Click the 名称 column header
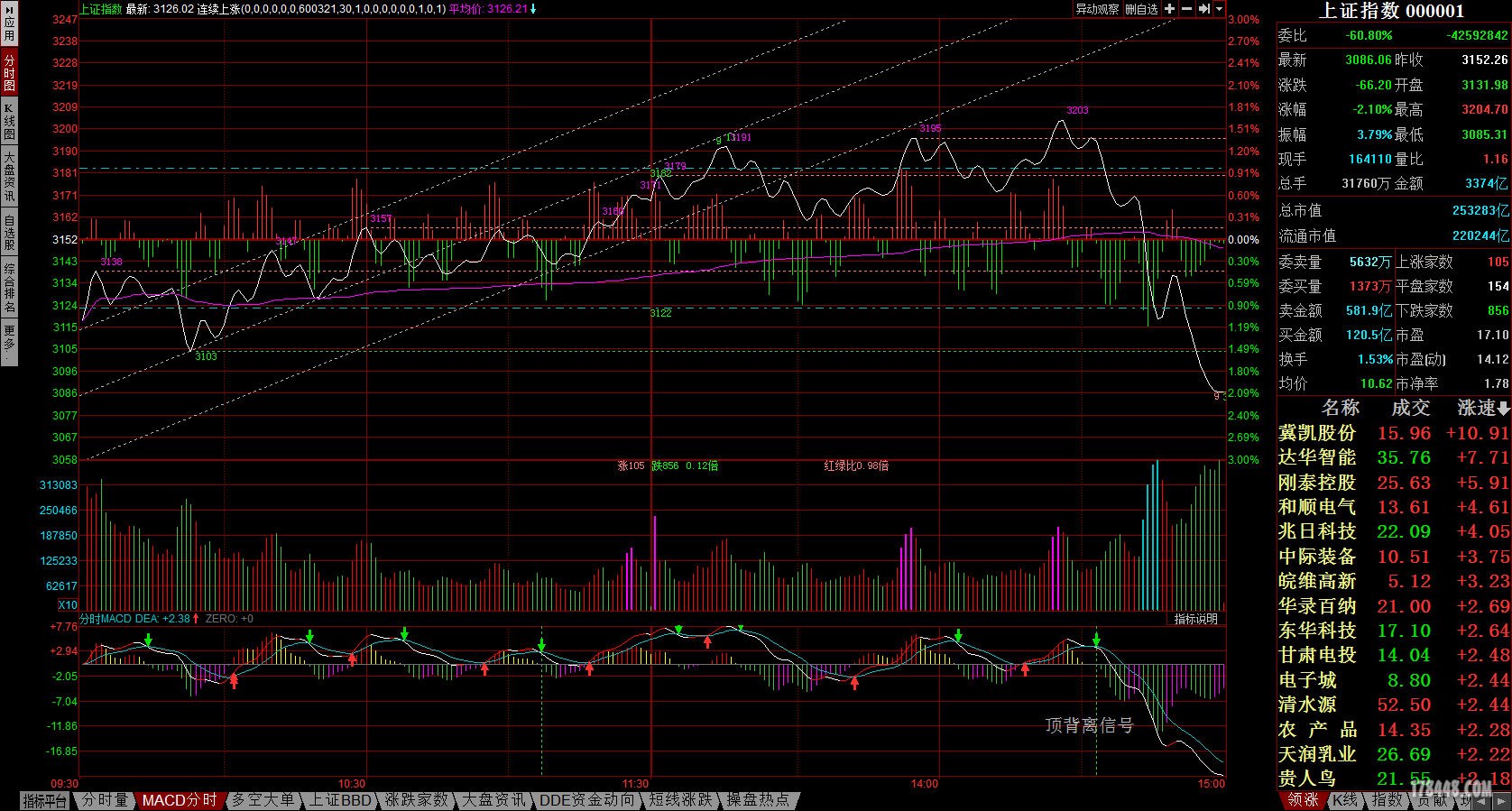 tap(1340, 409)
